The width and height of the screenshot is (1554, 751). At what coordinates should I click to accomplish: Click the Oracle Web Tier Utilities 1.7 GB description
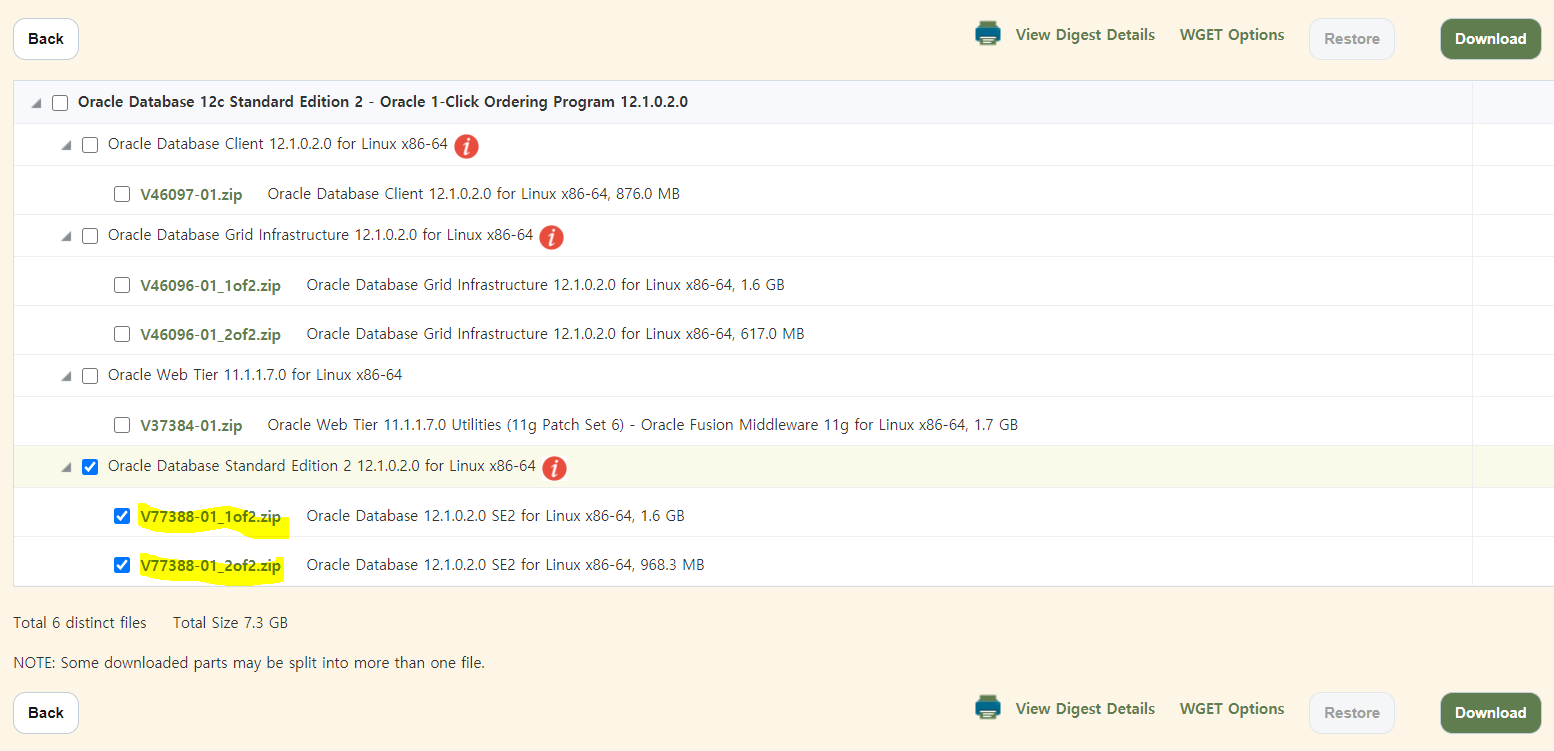(642, 425)
